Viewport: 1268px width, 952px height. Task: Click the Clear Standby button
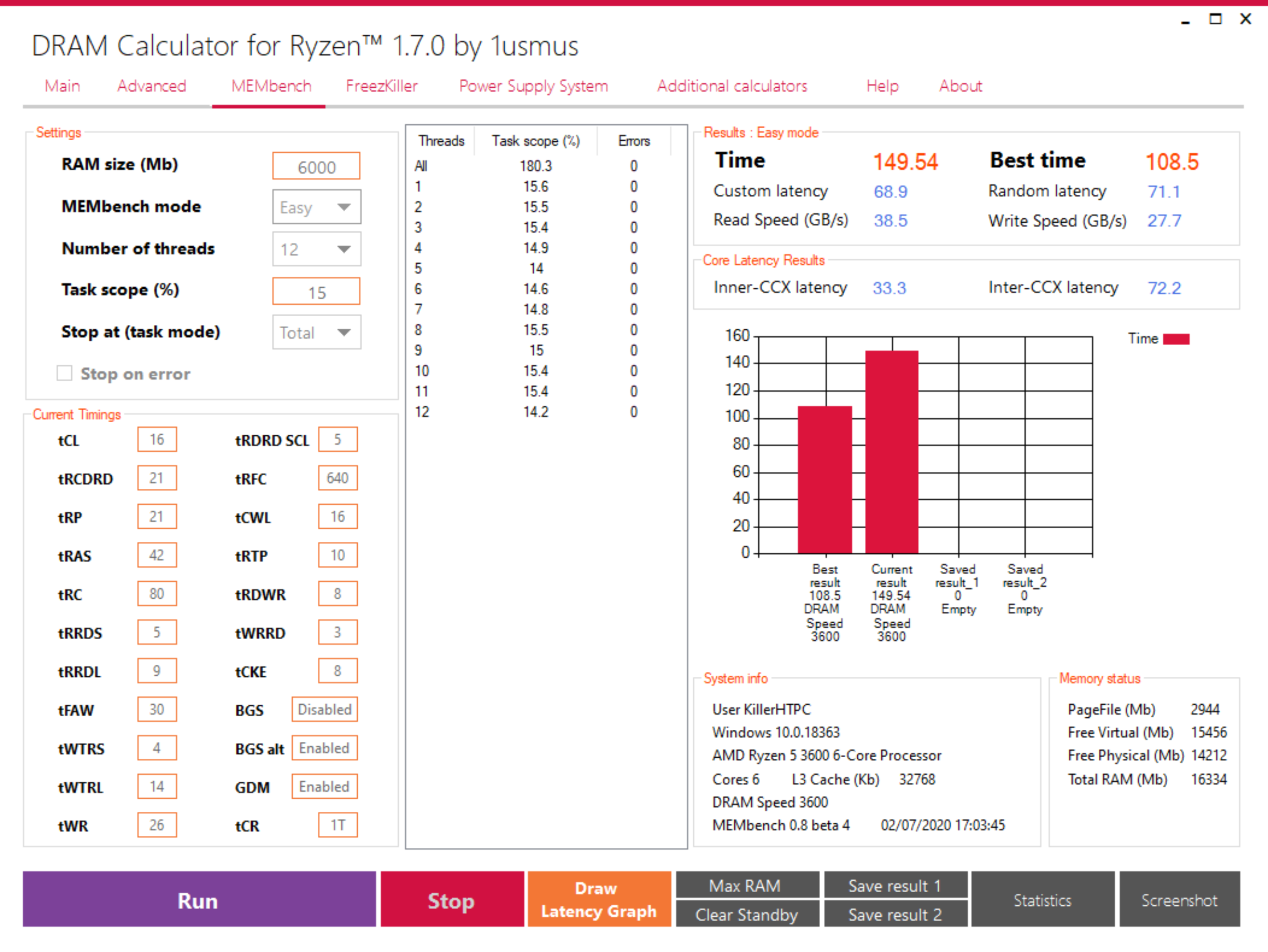(746, 915)
